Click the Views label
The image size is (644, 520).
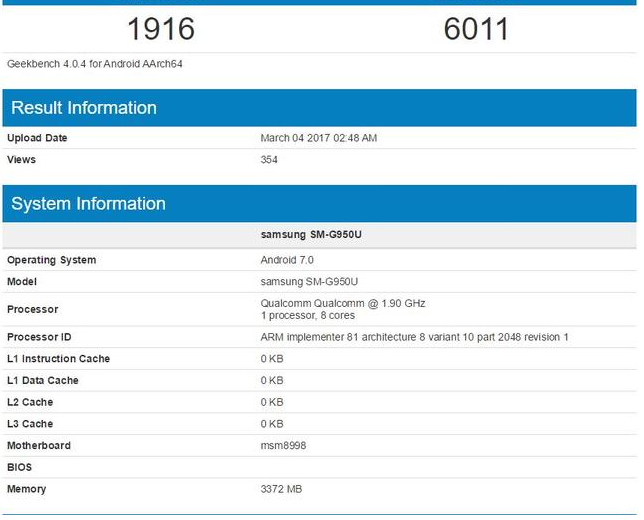click(21, 159)
